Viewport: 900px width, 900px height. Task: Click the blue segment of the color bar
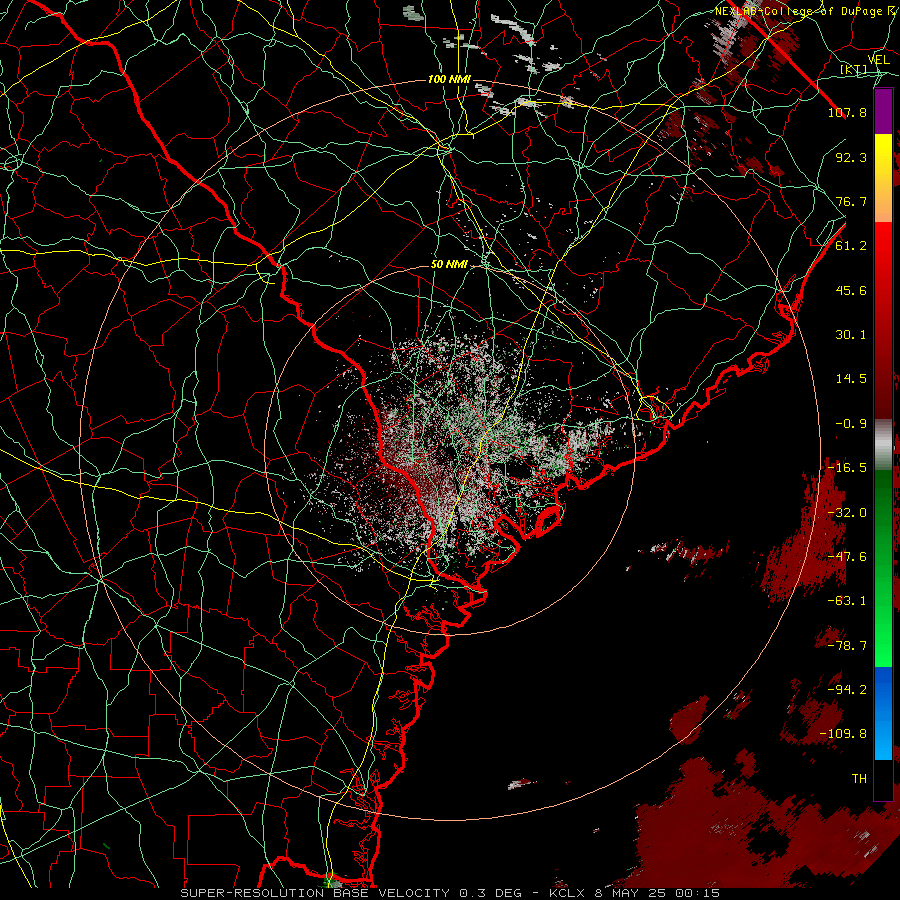point(883,713)
